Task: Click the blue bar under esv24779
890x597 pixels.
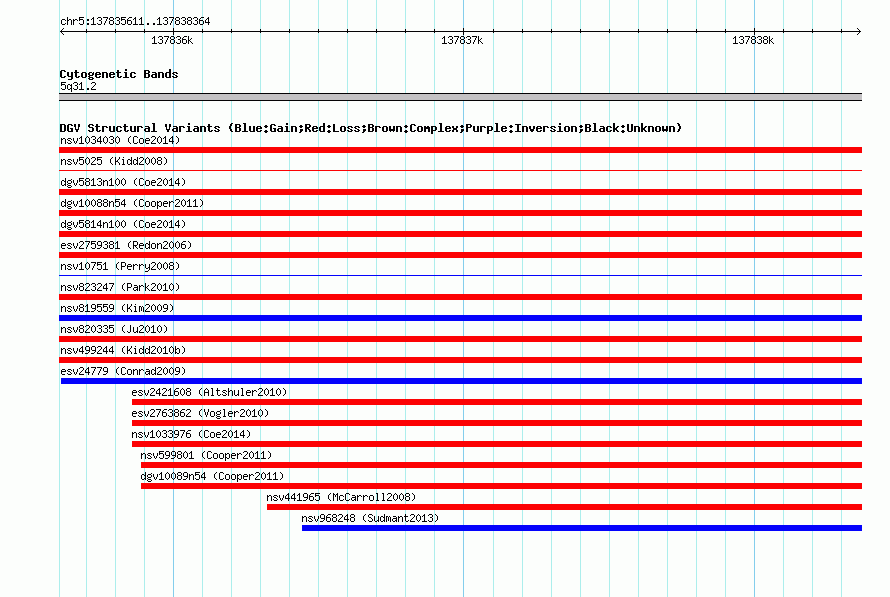Action: (x=461, y=381)
